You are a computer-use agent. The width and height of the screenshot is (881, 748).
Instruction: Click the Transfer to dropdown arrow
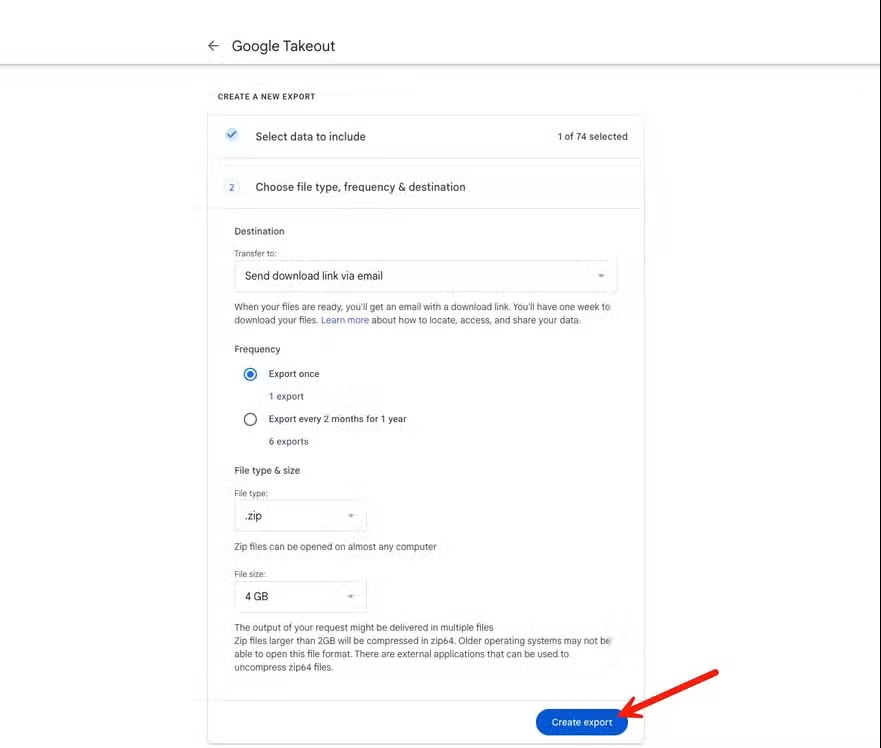click(601, 276)
